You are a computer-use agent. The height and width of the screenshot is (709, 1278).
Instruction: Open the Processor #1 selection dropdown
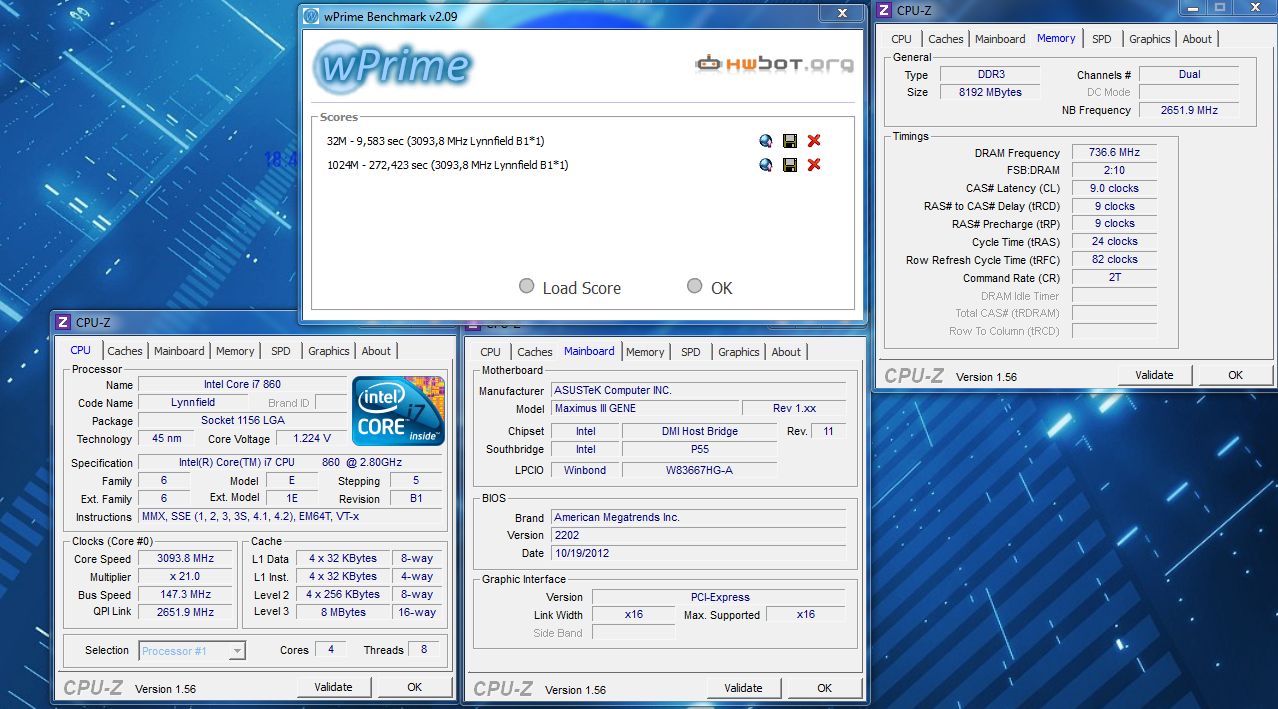192,651
